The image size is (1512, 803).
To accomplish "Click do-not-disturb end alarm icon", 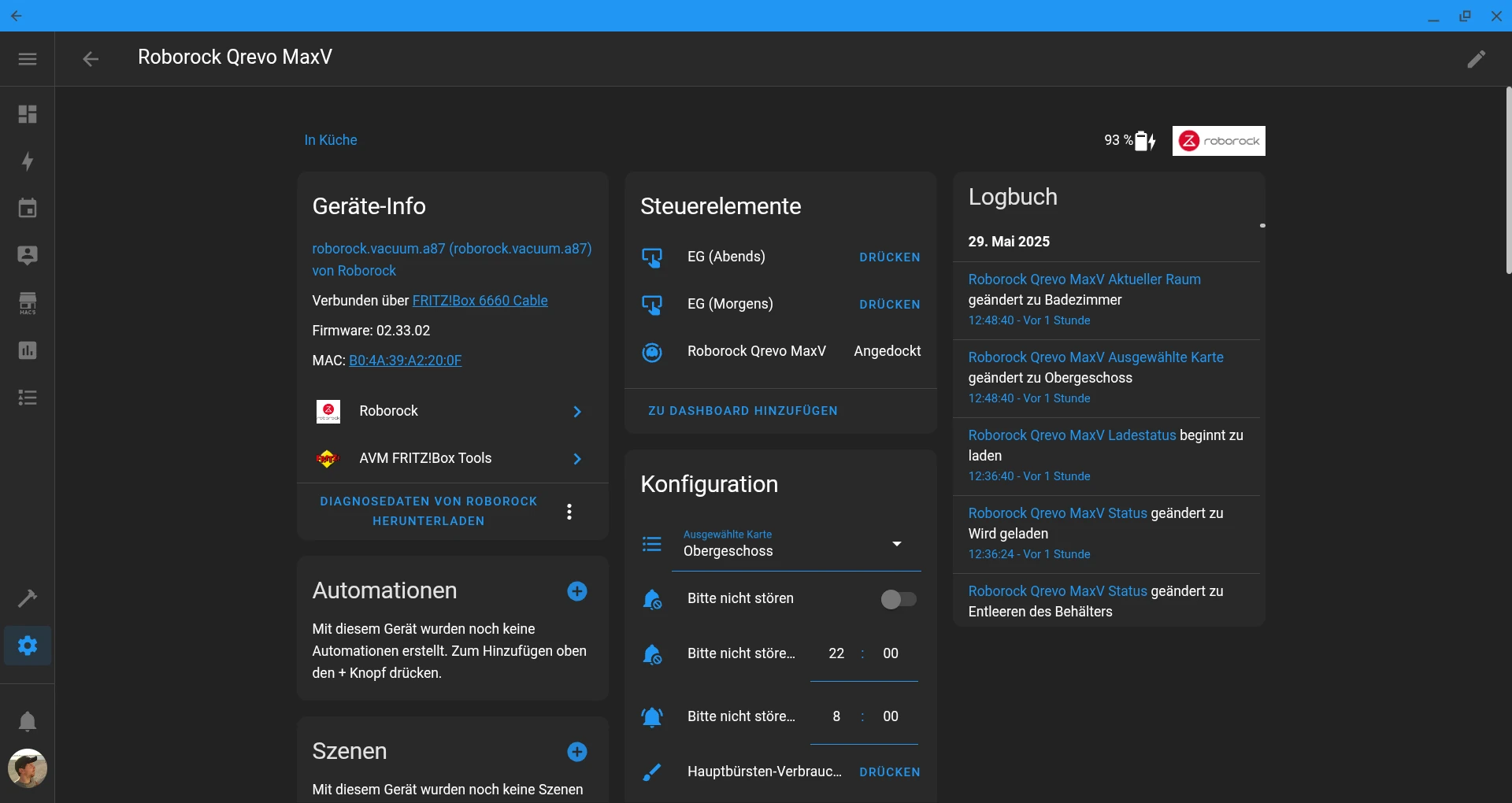I will (x=652, y=717).
